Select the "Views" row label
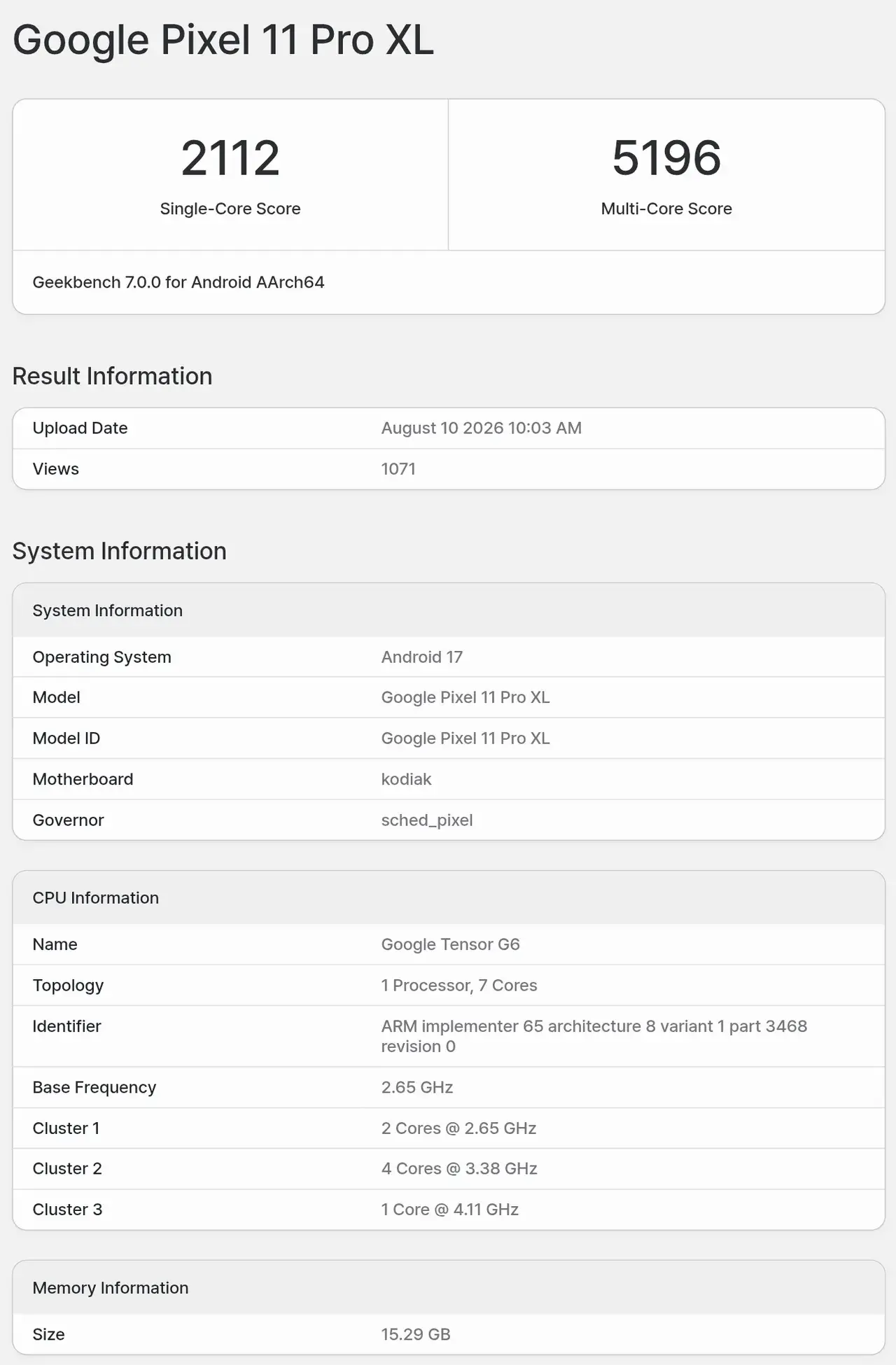Image resolution: width=896 pixels, height=1365 pixels. [x=55, y=469]
